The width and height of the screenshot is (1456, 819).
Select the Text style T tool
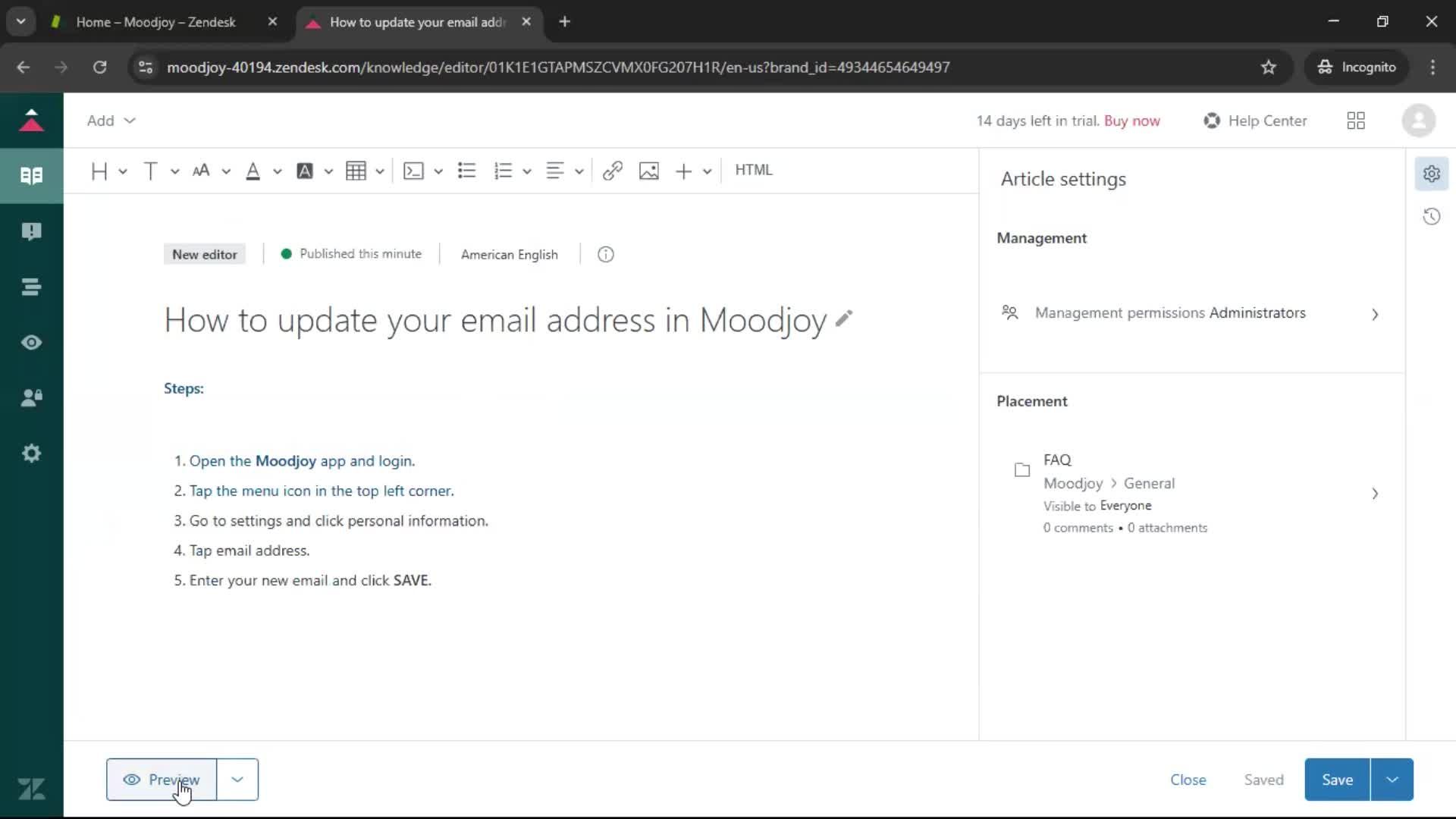[150, 171]
